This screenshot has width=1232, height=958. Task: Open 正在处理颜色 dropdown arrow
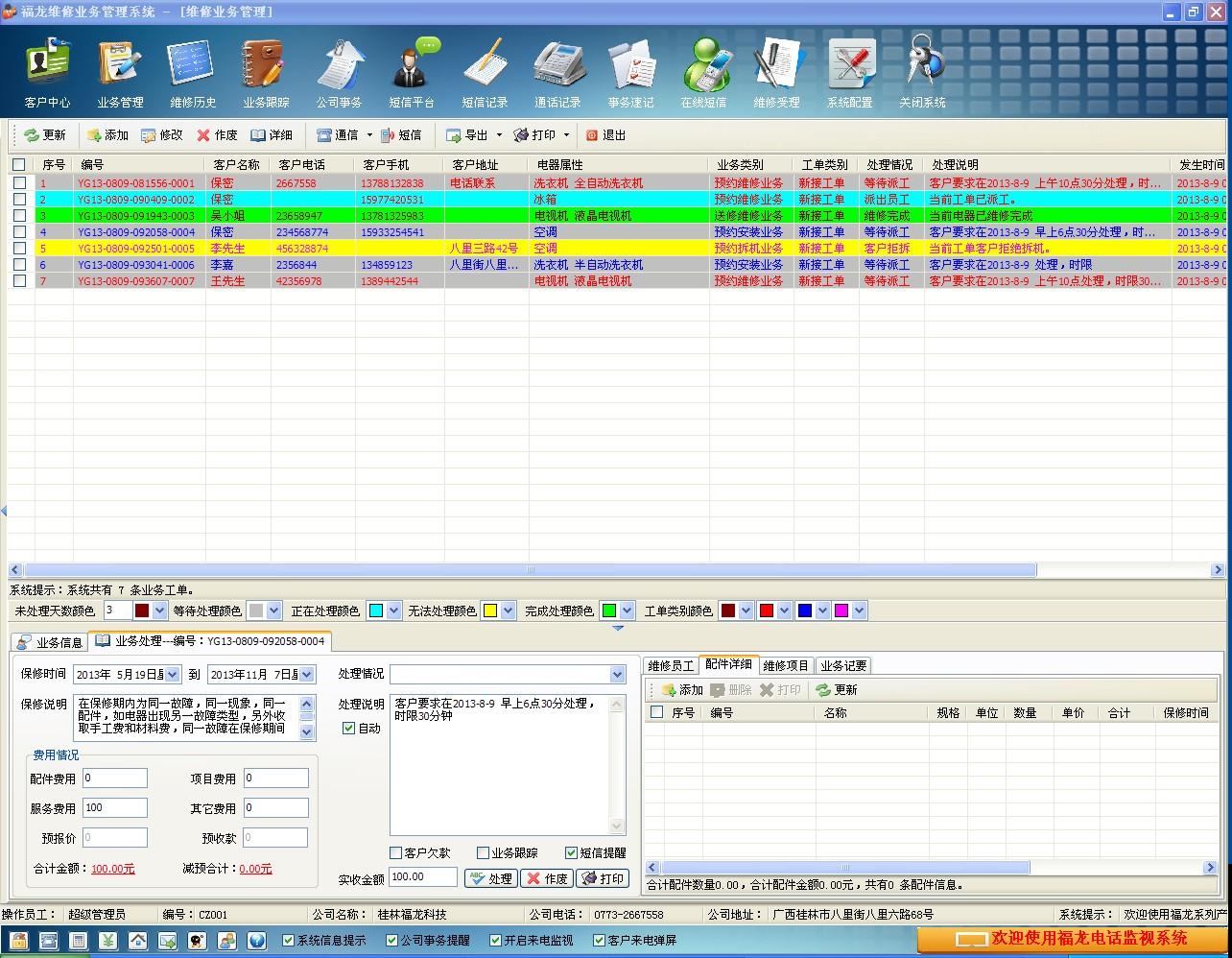393,611
